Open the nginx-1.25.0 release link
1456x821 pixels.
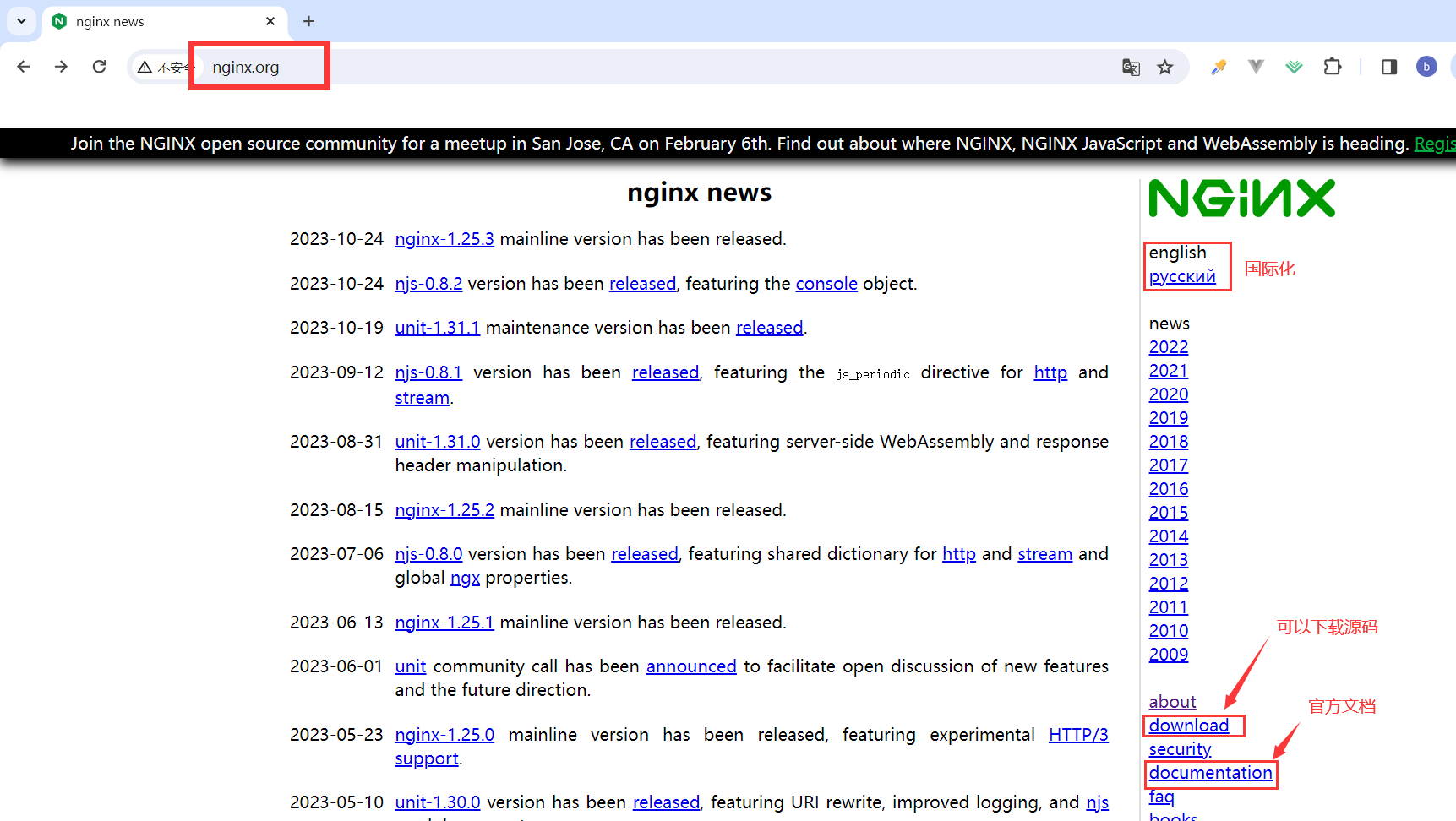coord(444,735)
